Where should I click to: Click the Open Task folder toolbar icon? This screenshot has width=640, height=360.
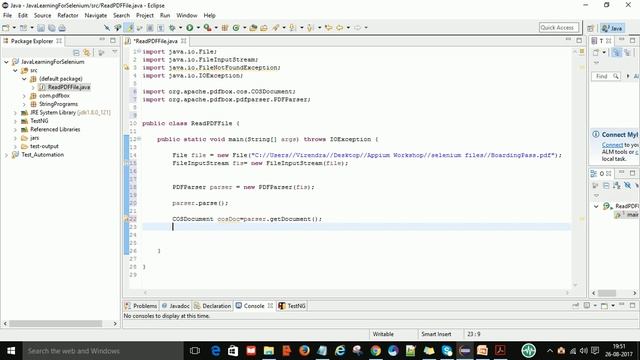264,28
